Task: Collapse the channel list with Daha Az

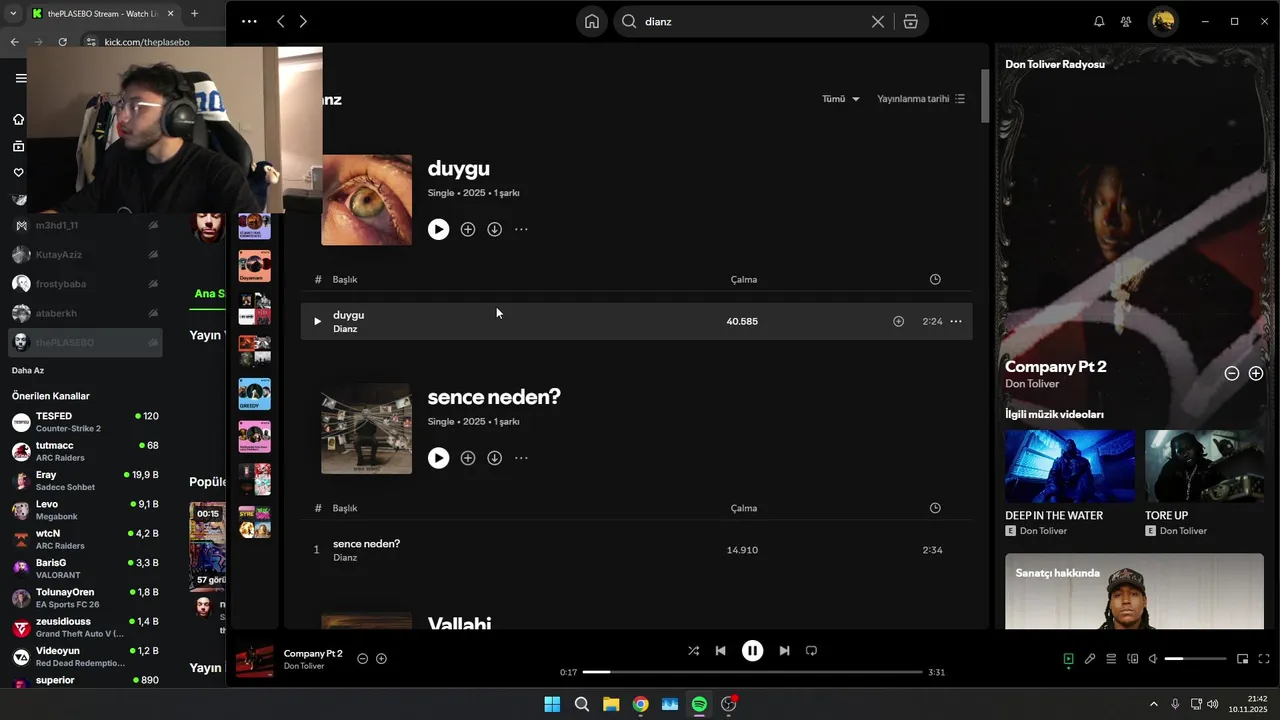Action: tap(28, 370)
